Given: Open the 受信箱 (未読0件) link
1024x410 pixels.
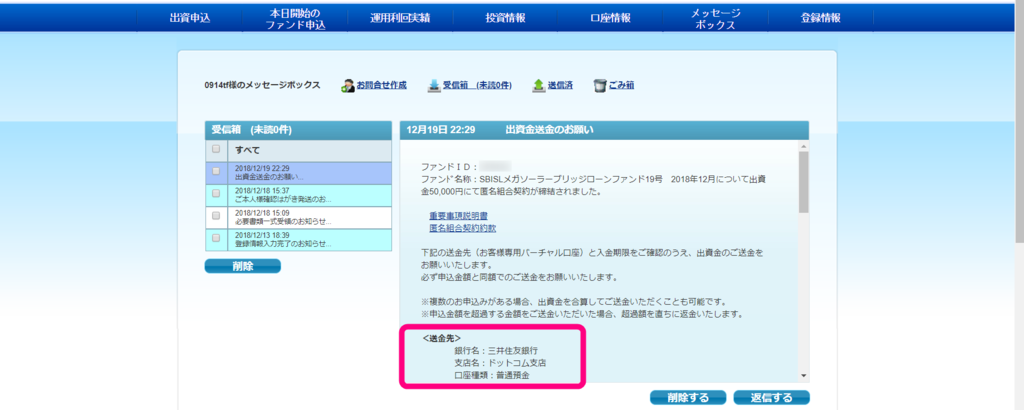Looking at the screenshot, I should pyautogui.click(x=477, y=86).
